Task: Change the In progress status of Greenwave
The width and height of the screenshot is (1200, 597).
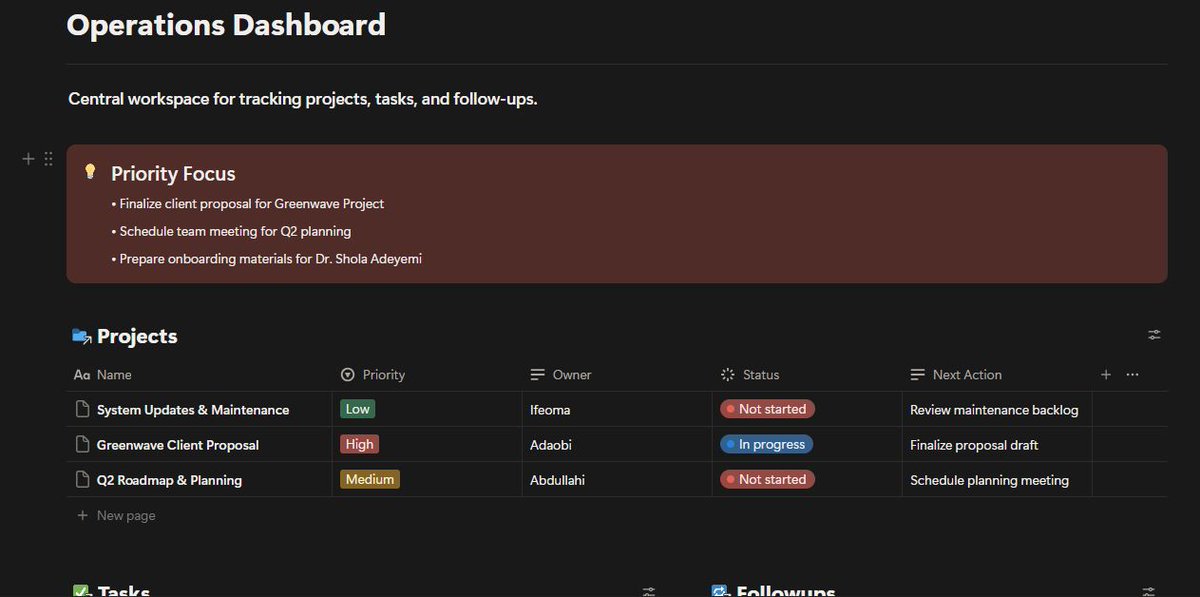Action: pos(766,444)
